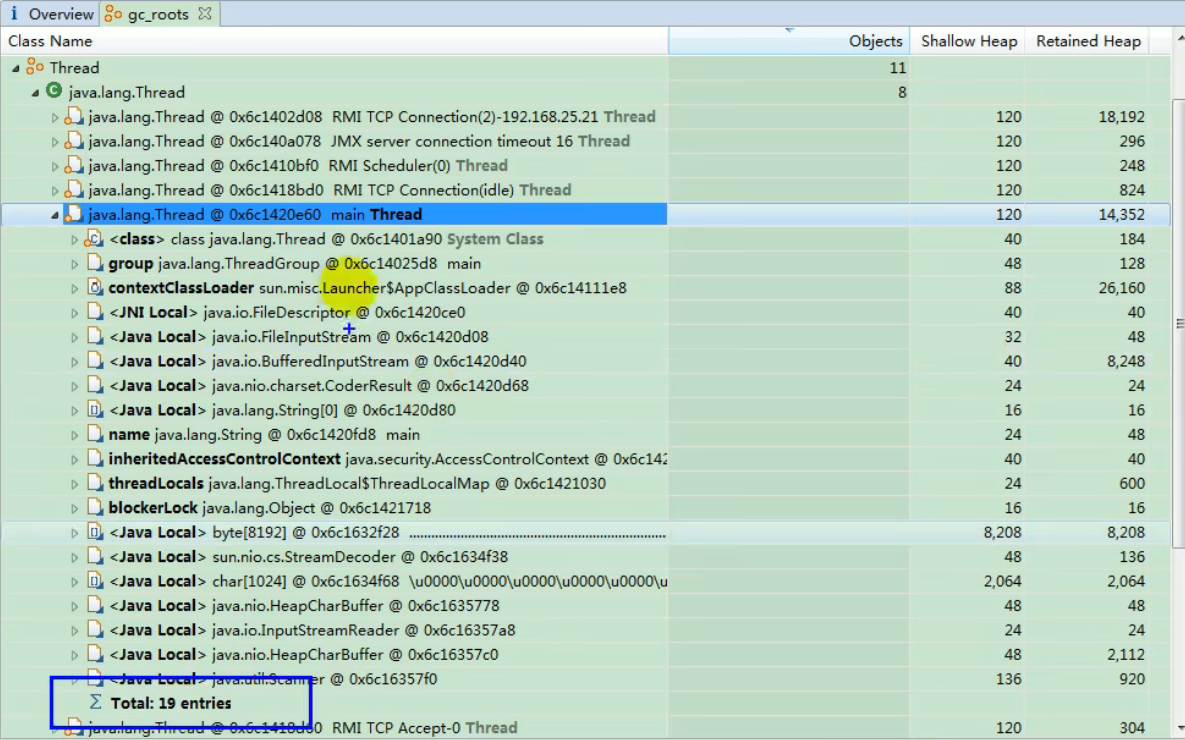
Task: Click the object icon for java.io.InputStreamReader
Action: (x=94, y=630)
